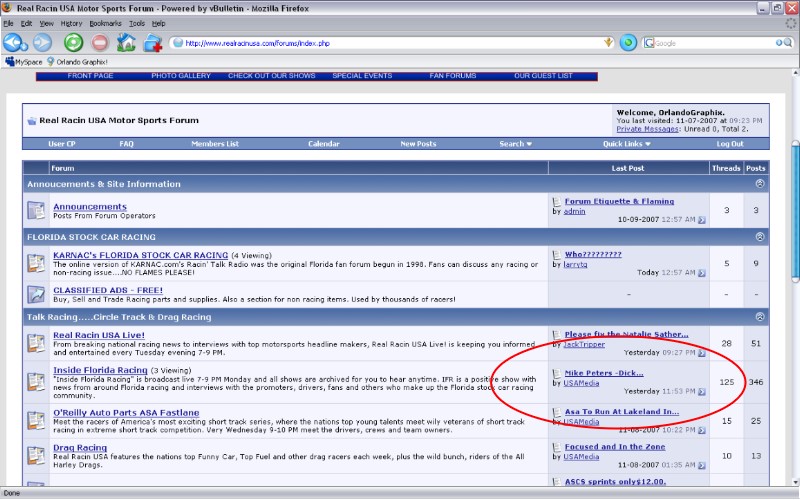Click the red Stop loading icon
The image size is (800, 500).
[100, 43]
